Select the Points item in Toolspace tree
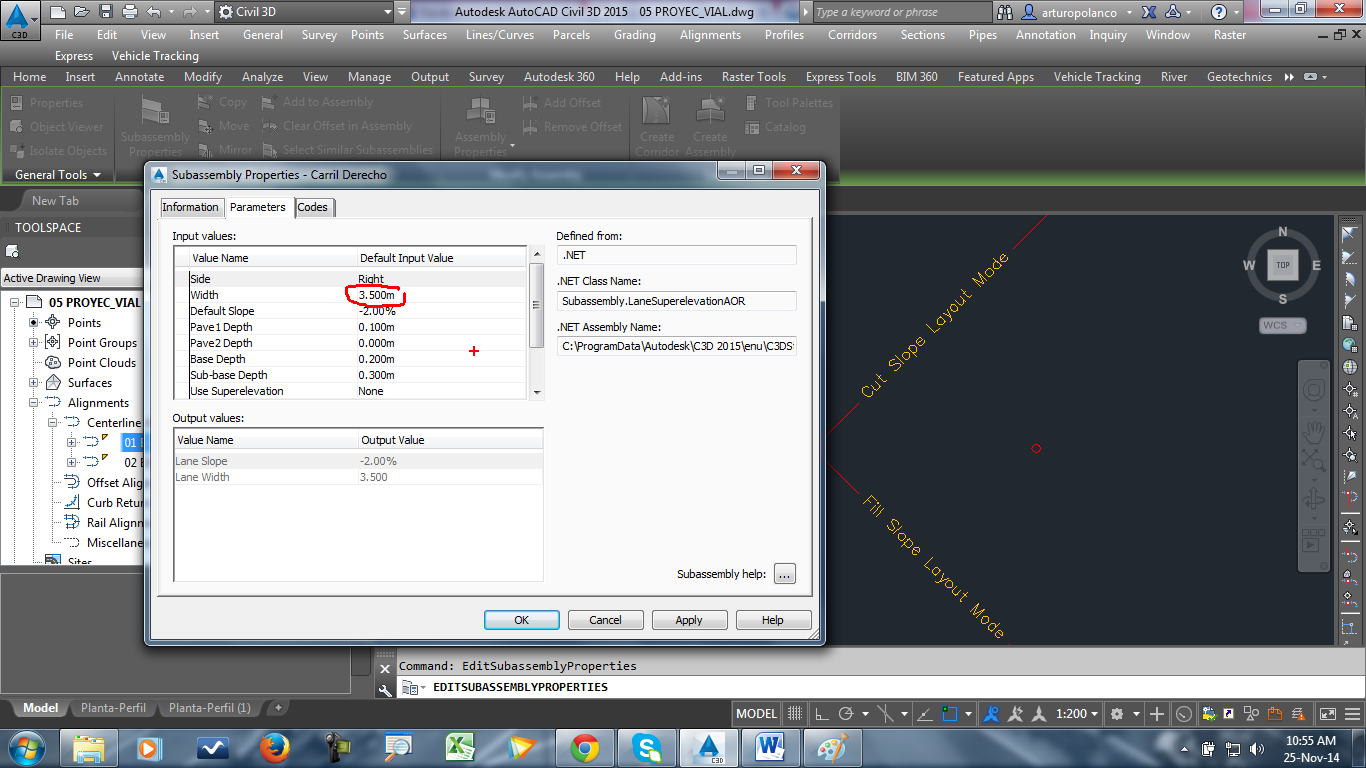Viewport: 1366px width, 768px height. 84,323
